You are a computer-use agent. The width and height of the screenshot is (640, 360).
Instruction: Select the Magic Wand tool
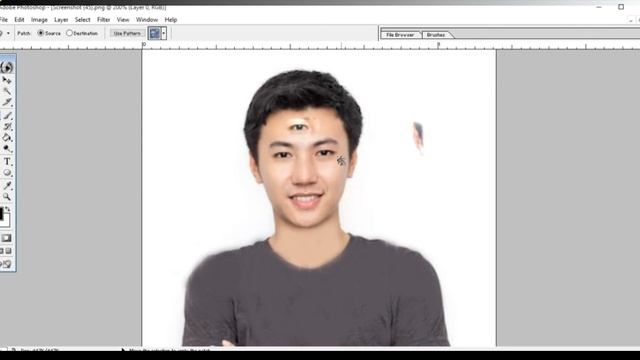point(7,91)
